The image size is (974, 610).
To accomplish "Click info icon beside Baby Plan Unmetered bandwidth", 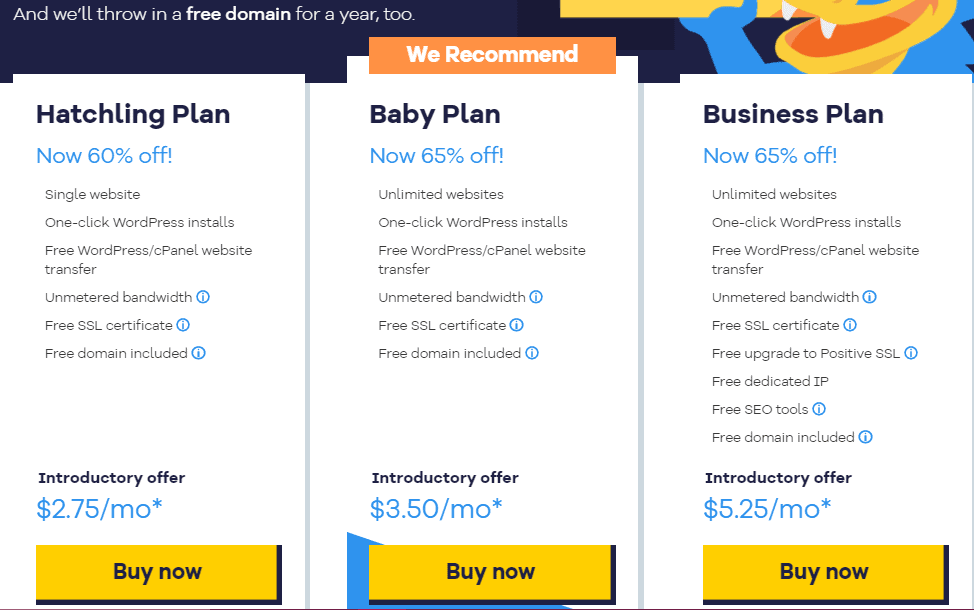I will [536, 297].
